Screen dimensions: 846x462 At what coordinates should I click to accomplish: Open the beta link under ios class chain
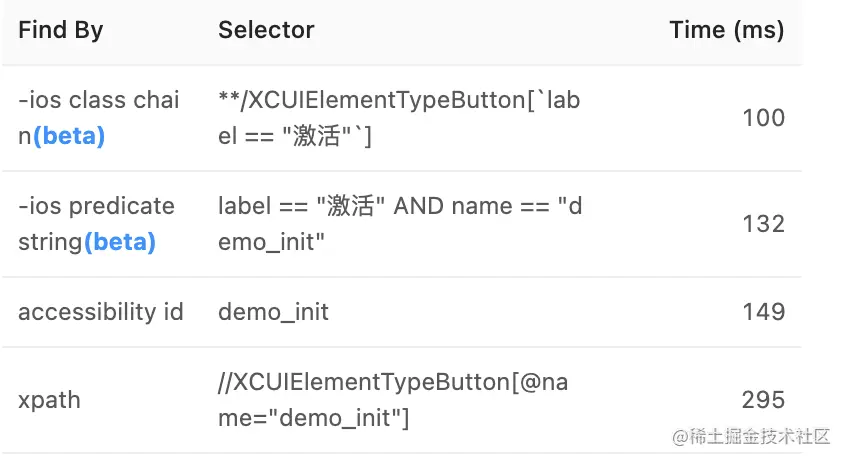[x=69, y=136]
